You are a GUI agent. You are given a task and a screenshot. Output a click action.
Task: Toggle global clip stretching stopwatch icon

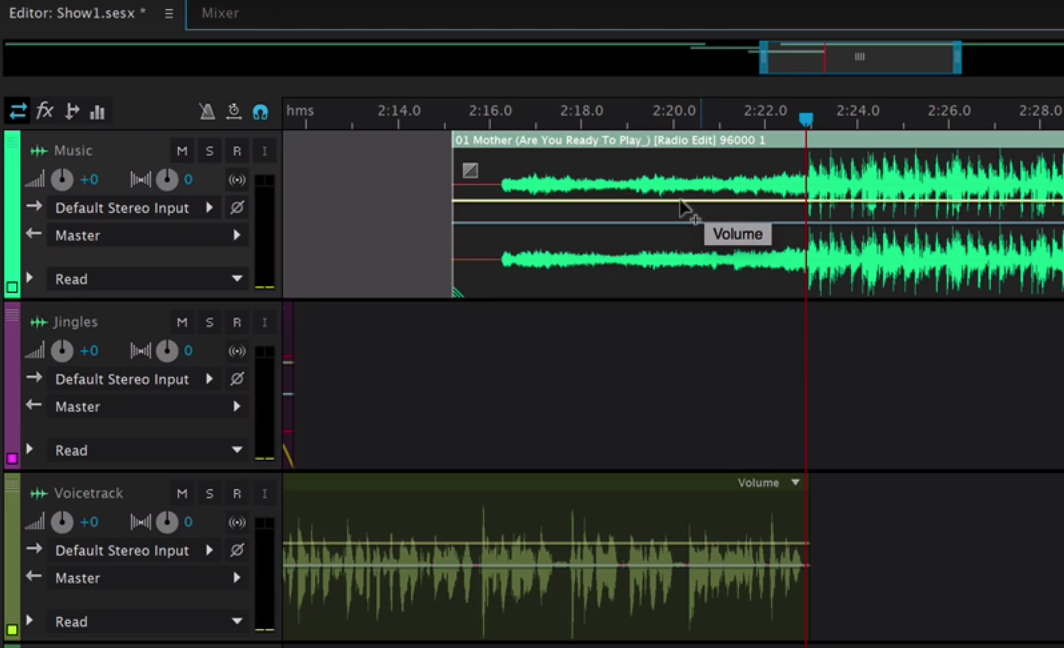tap(233, 111)
